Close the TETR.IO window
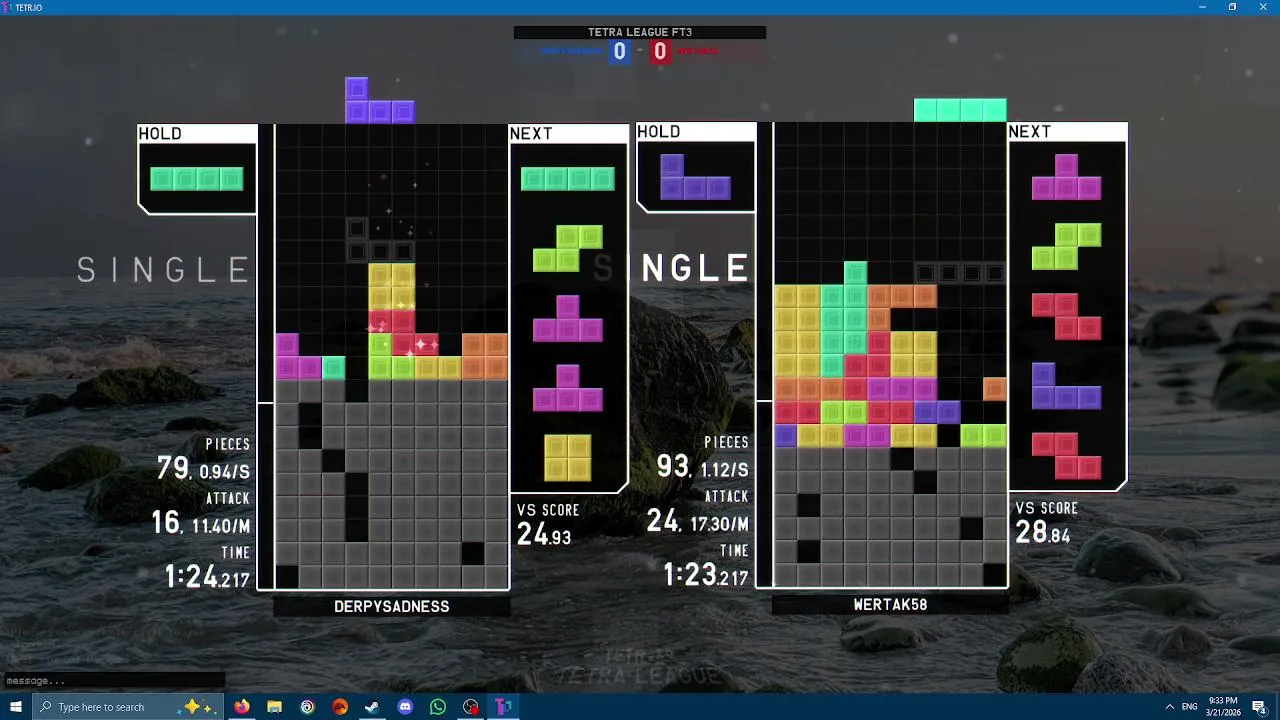Viewport: 1280px width, 720px height. click(1263, 7)
